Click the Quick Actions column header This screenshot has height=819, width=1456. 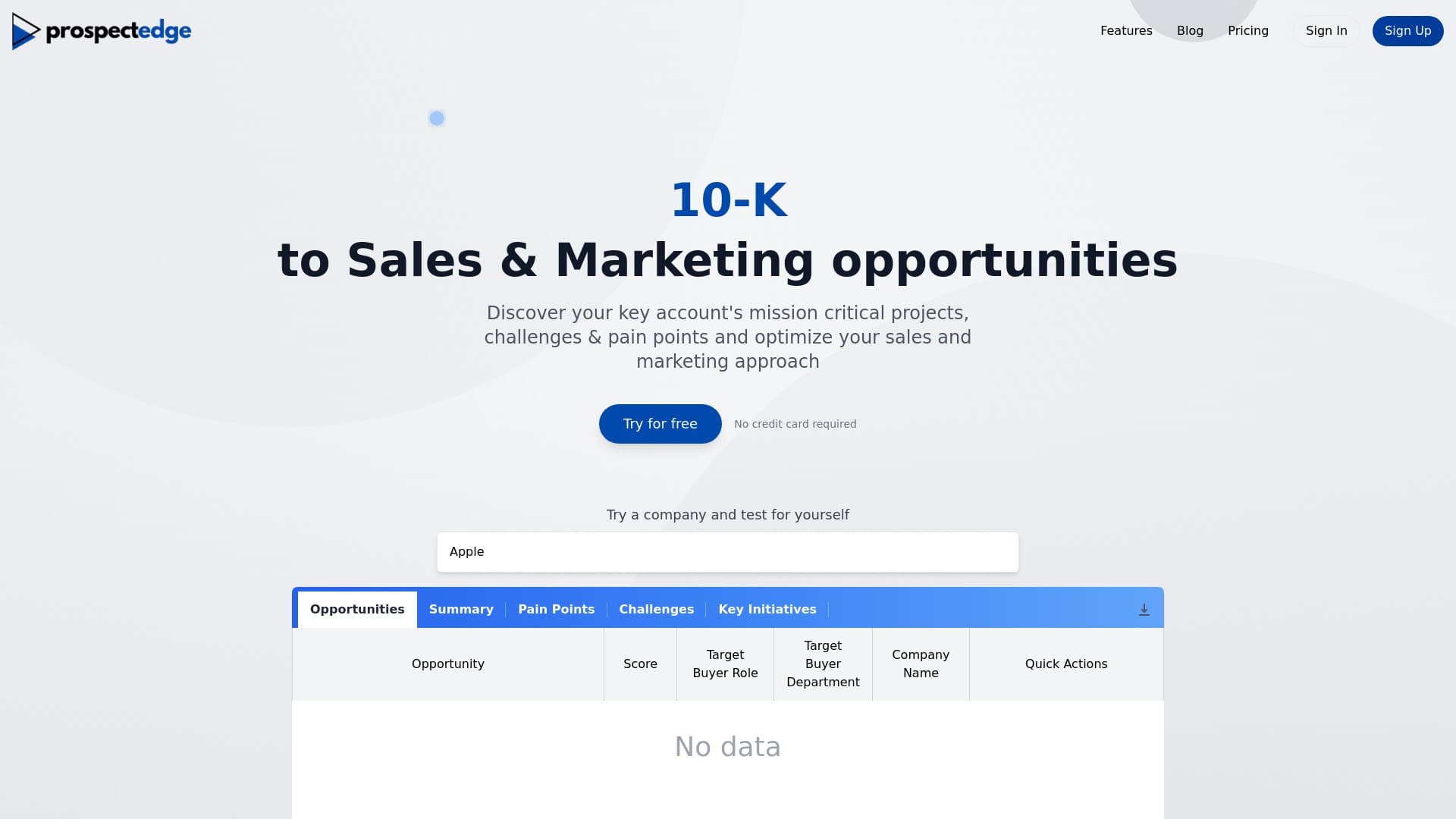click(1065, 664)
